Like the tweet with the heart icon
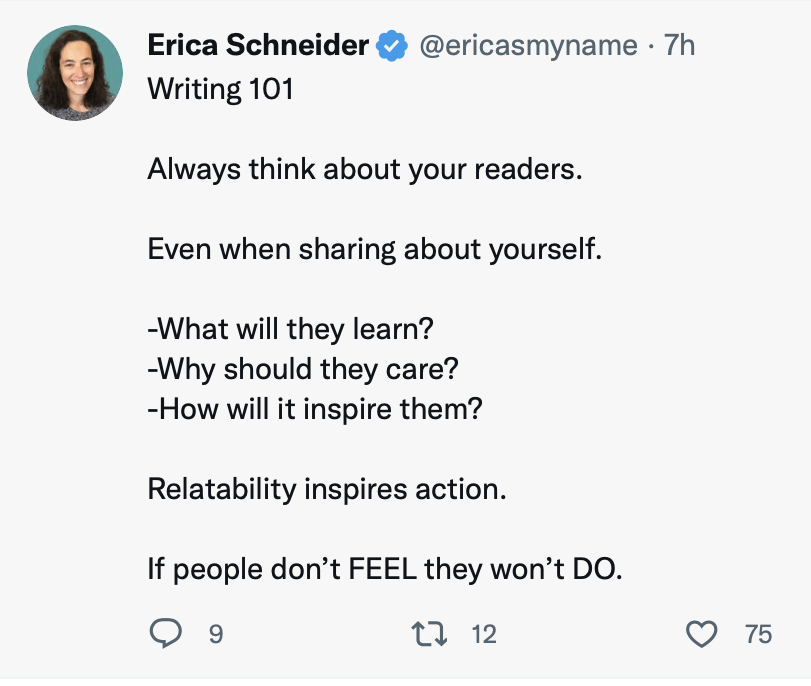Viewport: 811px width, 686px height. [x=703, y=633]
